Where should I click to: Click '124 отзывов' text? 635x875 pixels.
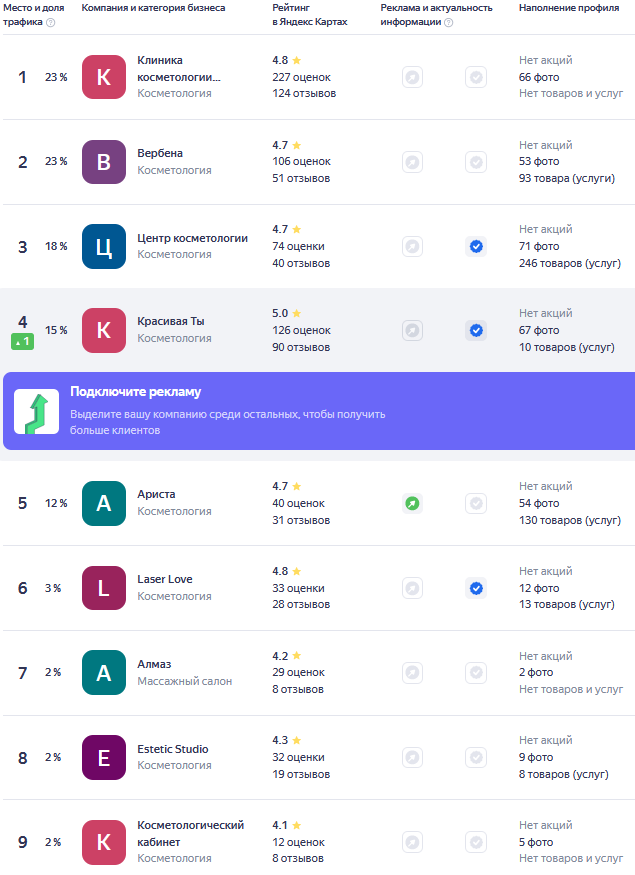[x=304, y=93]
